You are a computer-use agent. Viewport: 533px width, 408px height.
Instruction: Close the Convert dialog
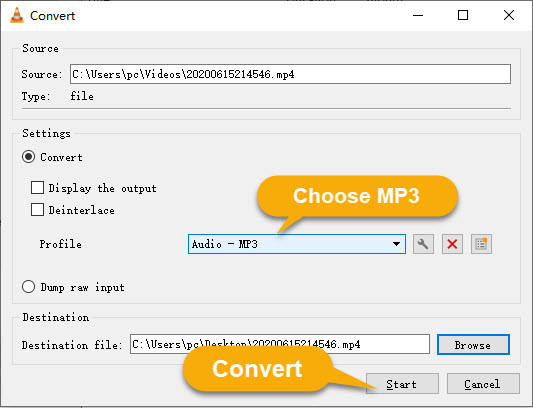pyautogui.click(x=509, y=15)
